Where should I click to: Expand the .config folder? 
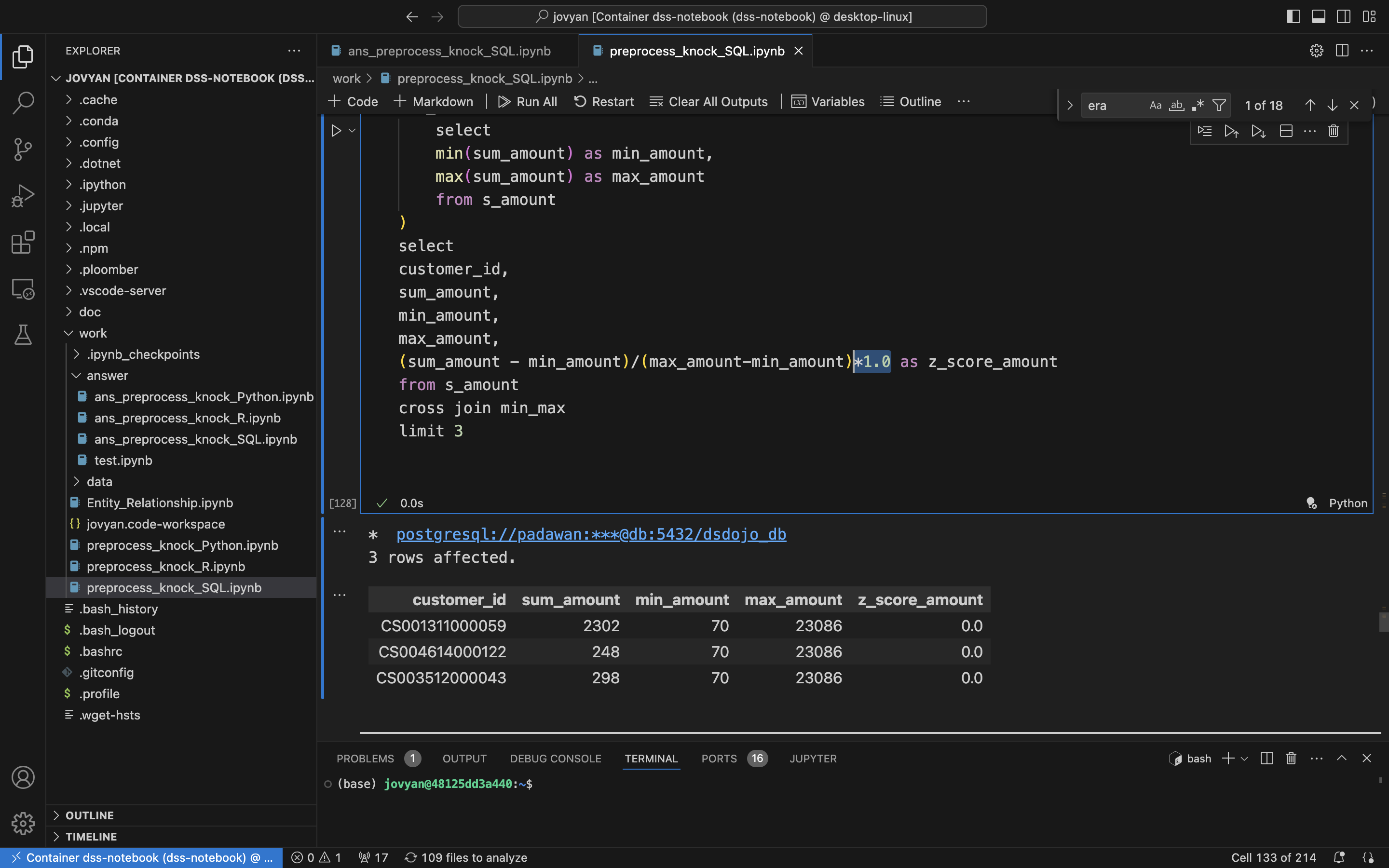(181, 142)
